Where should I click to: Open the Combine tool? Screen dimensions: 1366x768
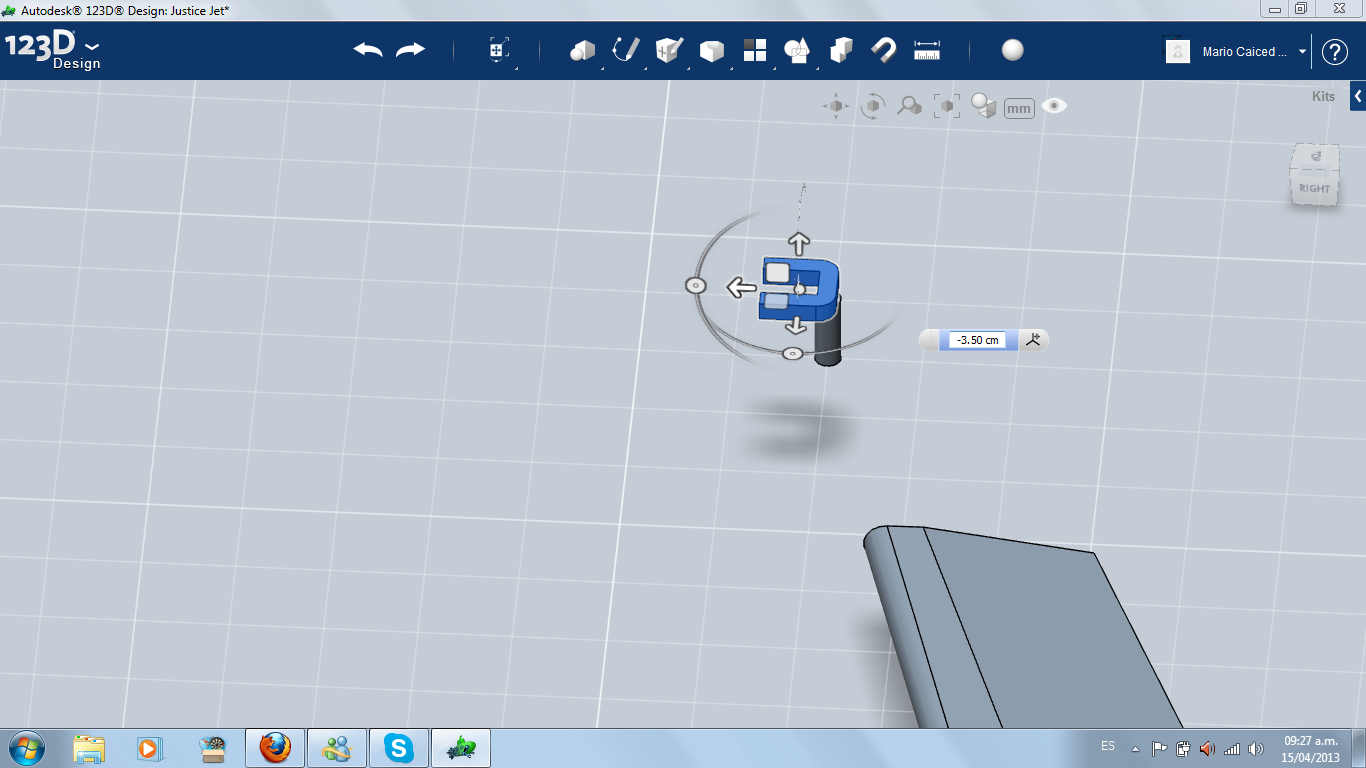click(x=841, y=50)
